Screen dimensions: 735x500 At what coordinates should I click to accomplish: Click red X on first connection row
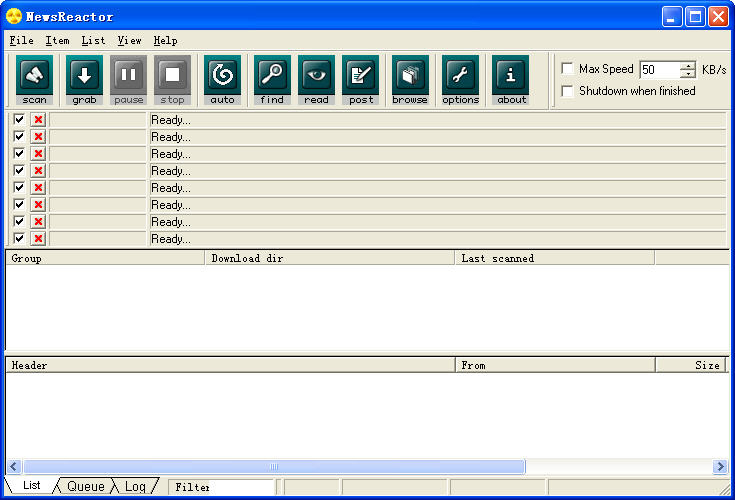(x=38, y=120)
